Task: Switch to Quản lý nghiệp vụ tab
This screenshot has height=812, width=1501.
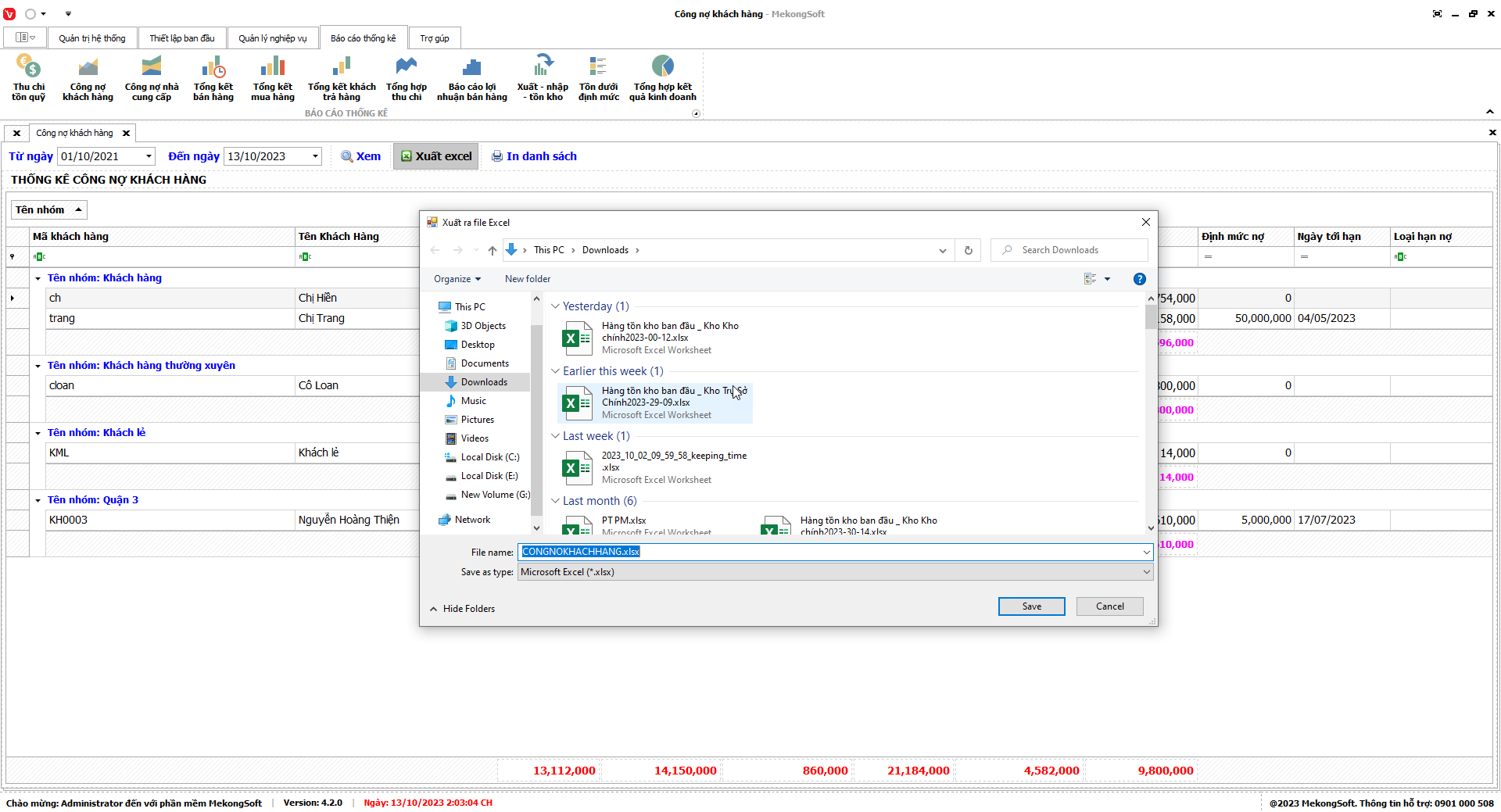Action: coord(273,38)
